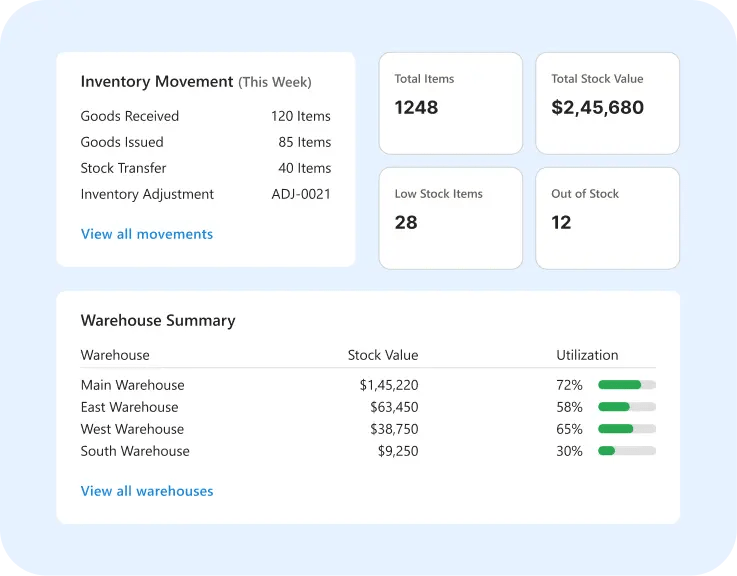This screenshot has height=576, width=737.
Task: Select the South Warehouse row name
Action: pos(135,451)
